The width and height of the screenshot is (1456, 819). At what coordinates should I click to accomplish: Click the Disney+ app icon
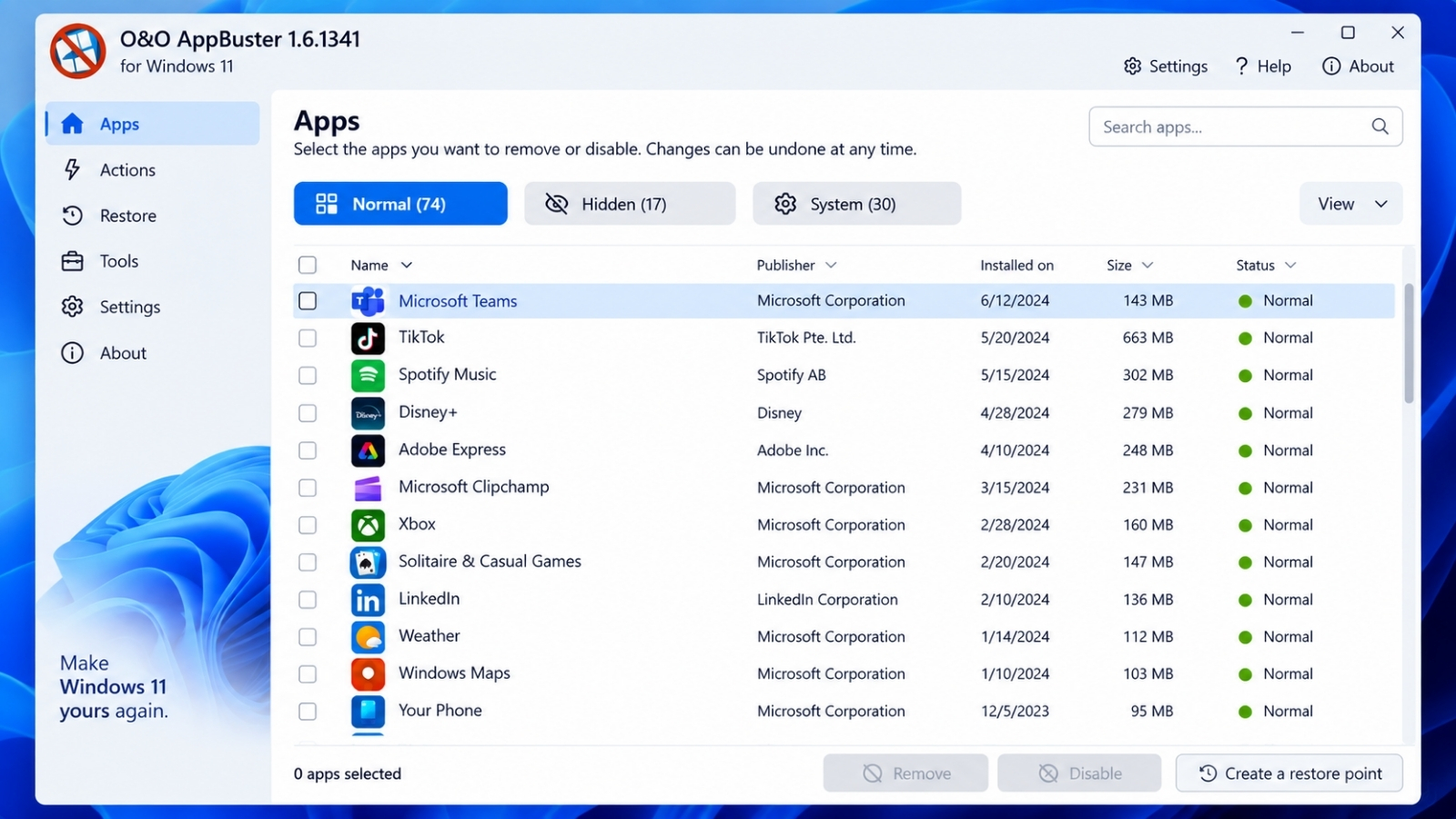(368, 413)
